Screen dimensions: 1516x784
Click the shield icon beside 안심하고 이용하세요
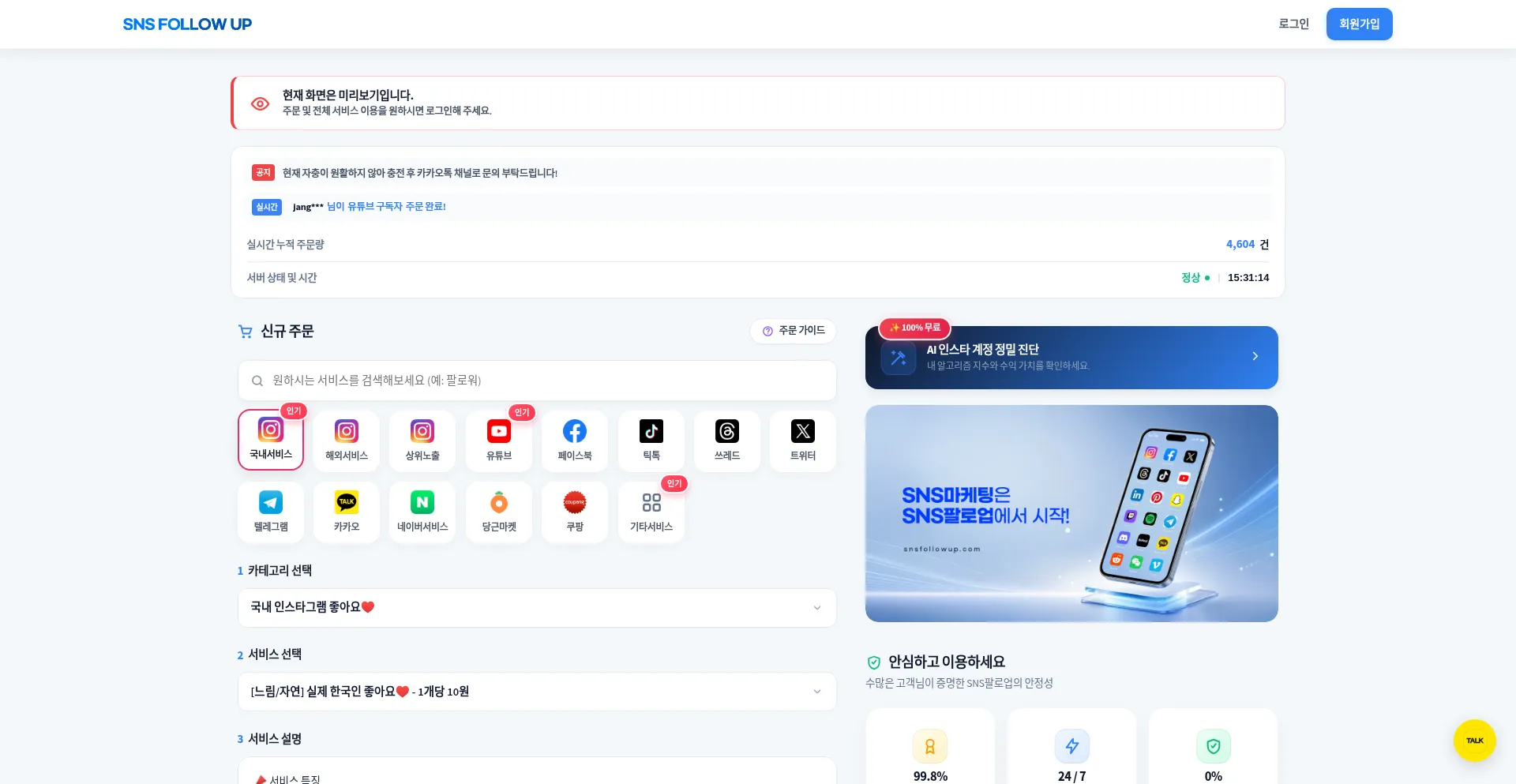point(874,662)
